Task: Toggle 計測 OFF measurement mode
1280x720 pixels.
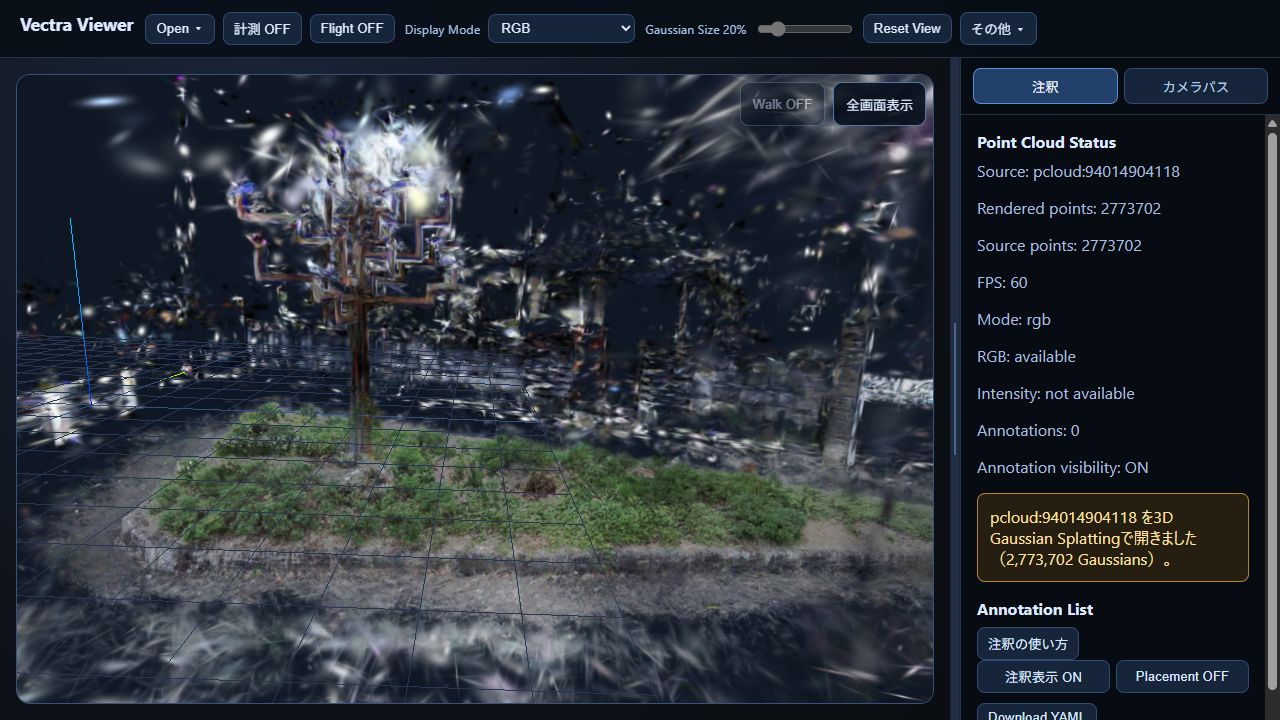Action: coord(262,28)
